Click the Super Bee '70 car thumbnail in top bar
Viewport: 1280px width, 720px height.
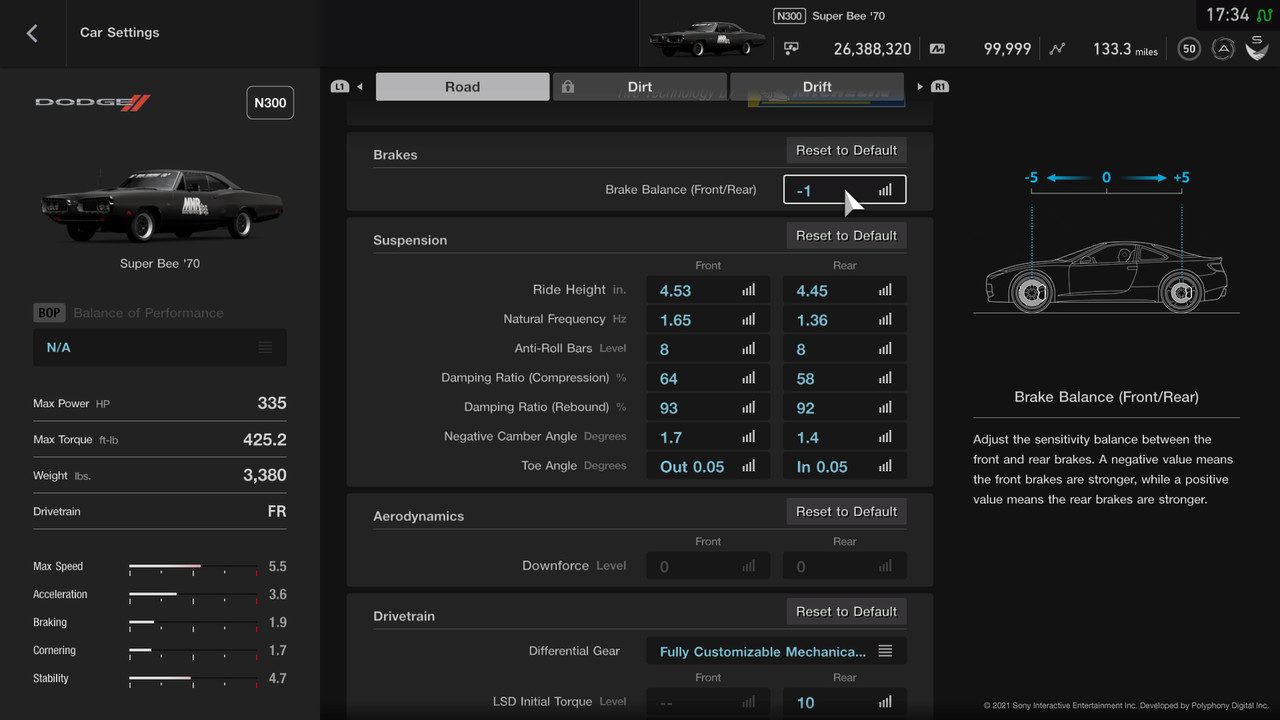(x=707, y=40)
